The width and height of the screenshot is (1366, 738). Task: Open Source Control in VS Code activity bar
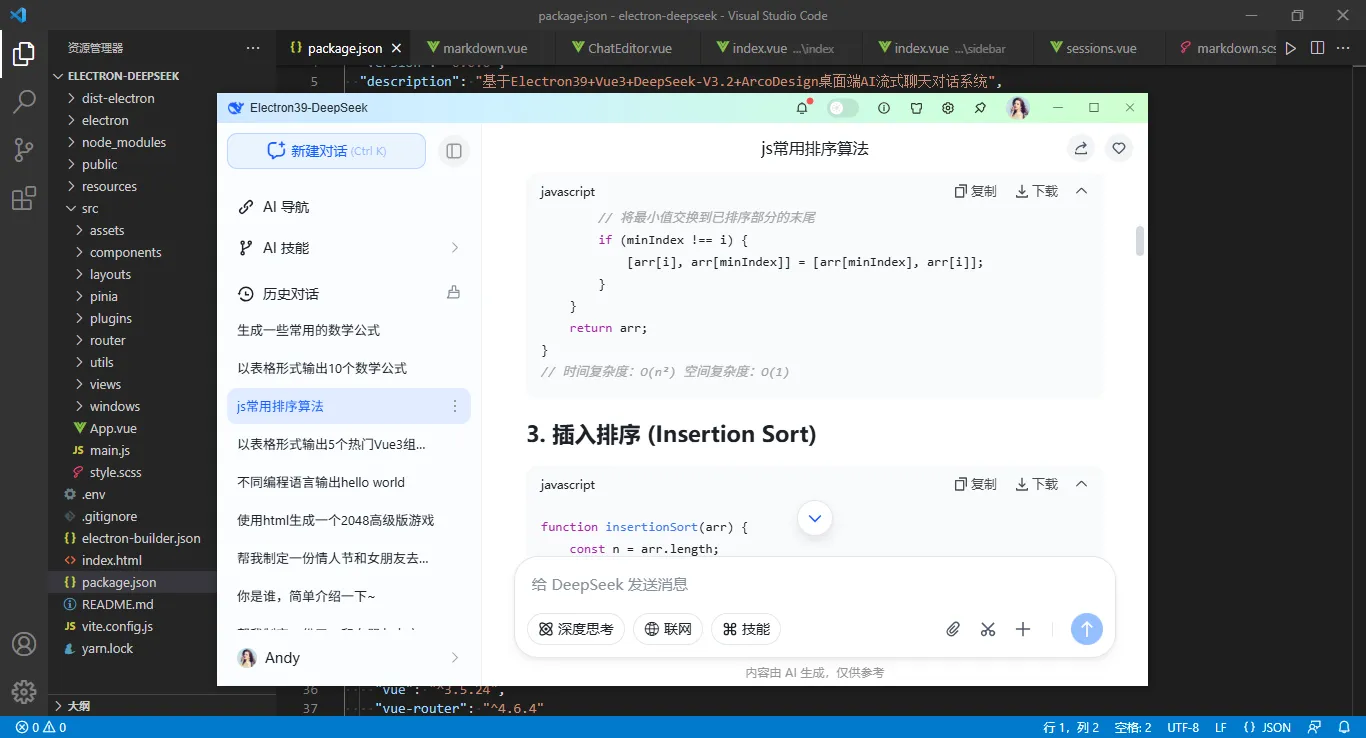pyautogui.click(x=24, y=149)
